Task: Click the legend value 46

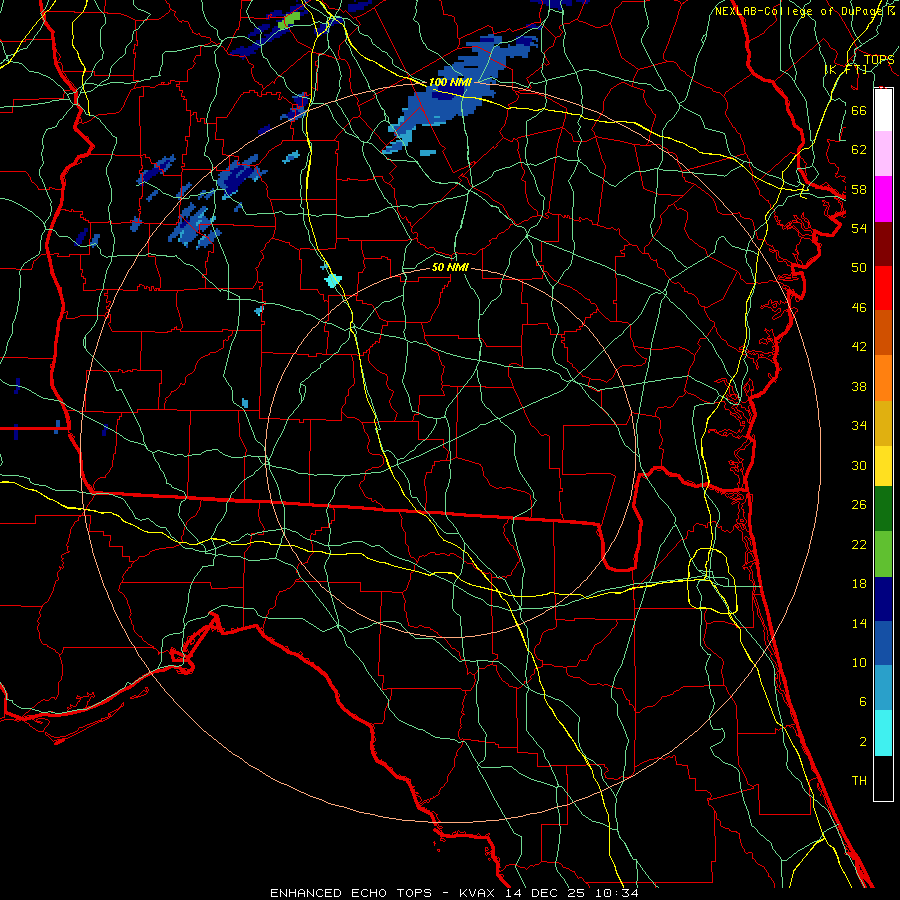Action: tap(859, 308)
